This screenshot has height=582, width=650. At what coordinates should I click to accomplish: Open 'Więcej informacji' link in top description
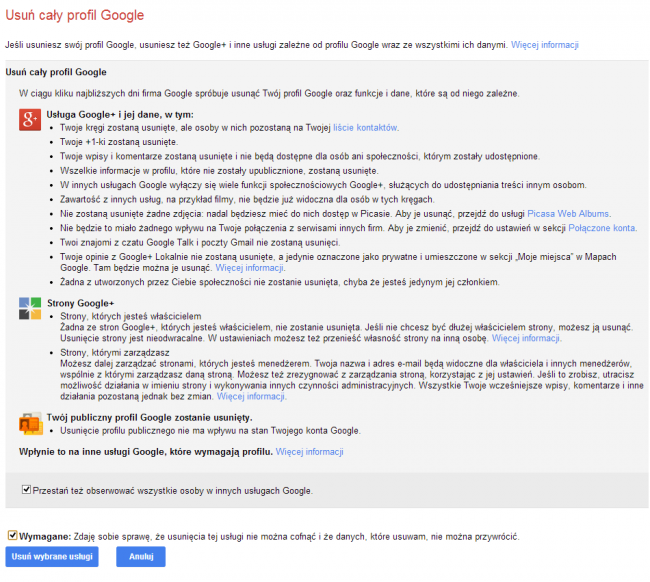pos(545,45)
